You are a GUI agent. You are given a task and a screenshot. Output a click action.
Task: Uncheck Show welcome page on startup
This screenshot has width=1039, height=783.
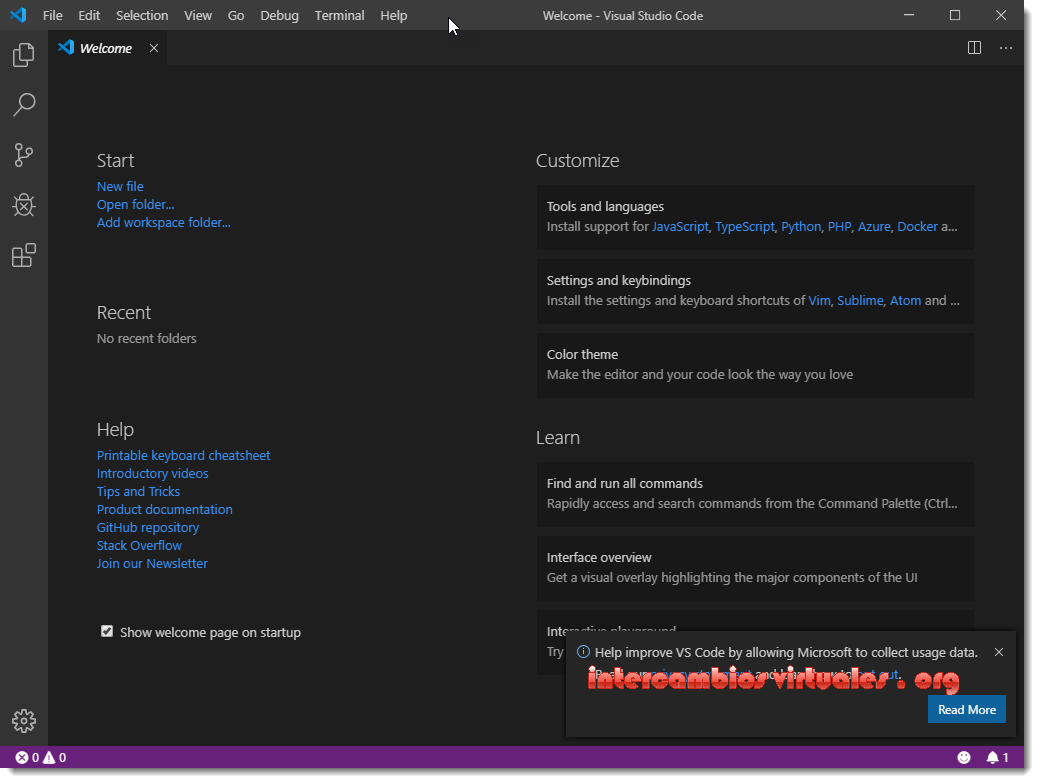(x=107, y=631)
